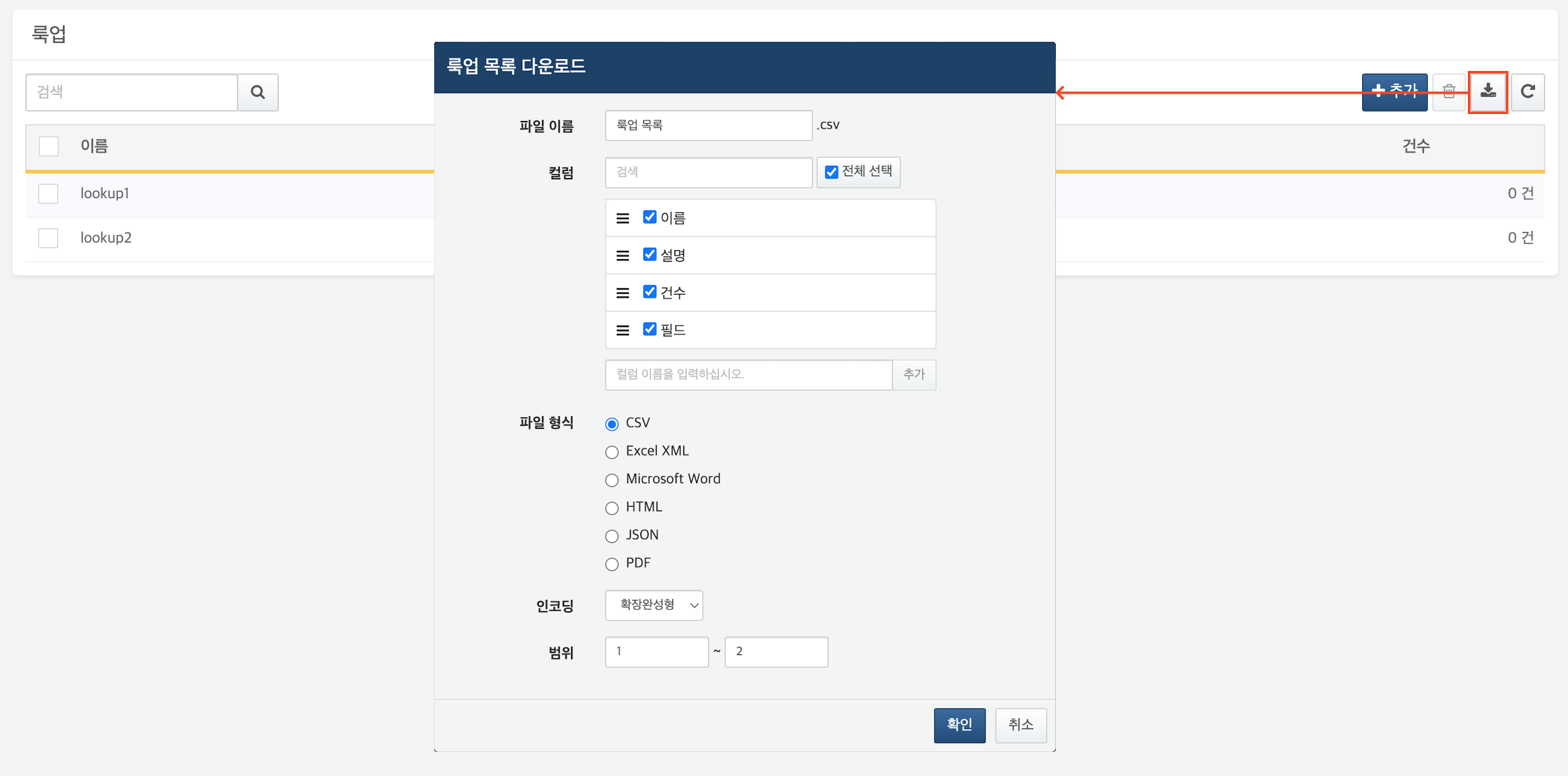Click the column name entry field
This screenshot has width=1568, height=776.
749,374
